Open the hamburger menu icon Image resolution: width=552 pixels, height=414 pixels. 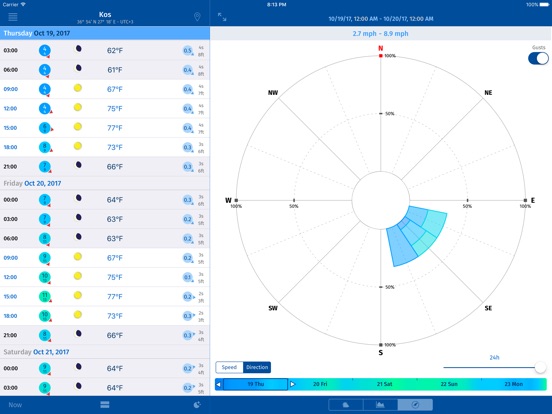[x=13, y=17]
